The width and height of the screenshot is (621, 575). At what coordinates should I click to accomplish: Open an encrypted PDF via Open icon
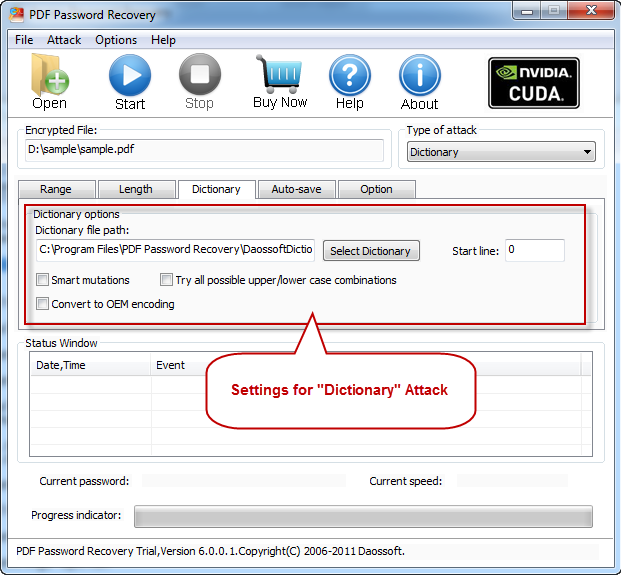50,82
